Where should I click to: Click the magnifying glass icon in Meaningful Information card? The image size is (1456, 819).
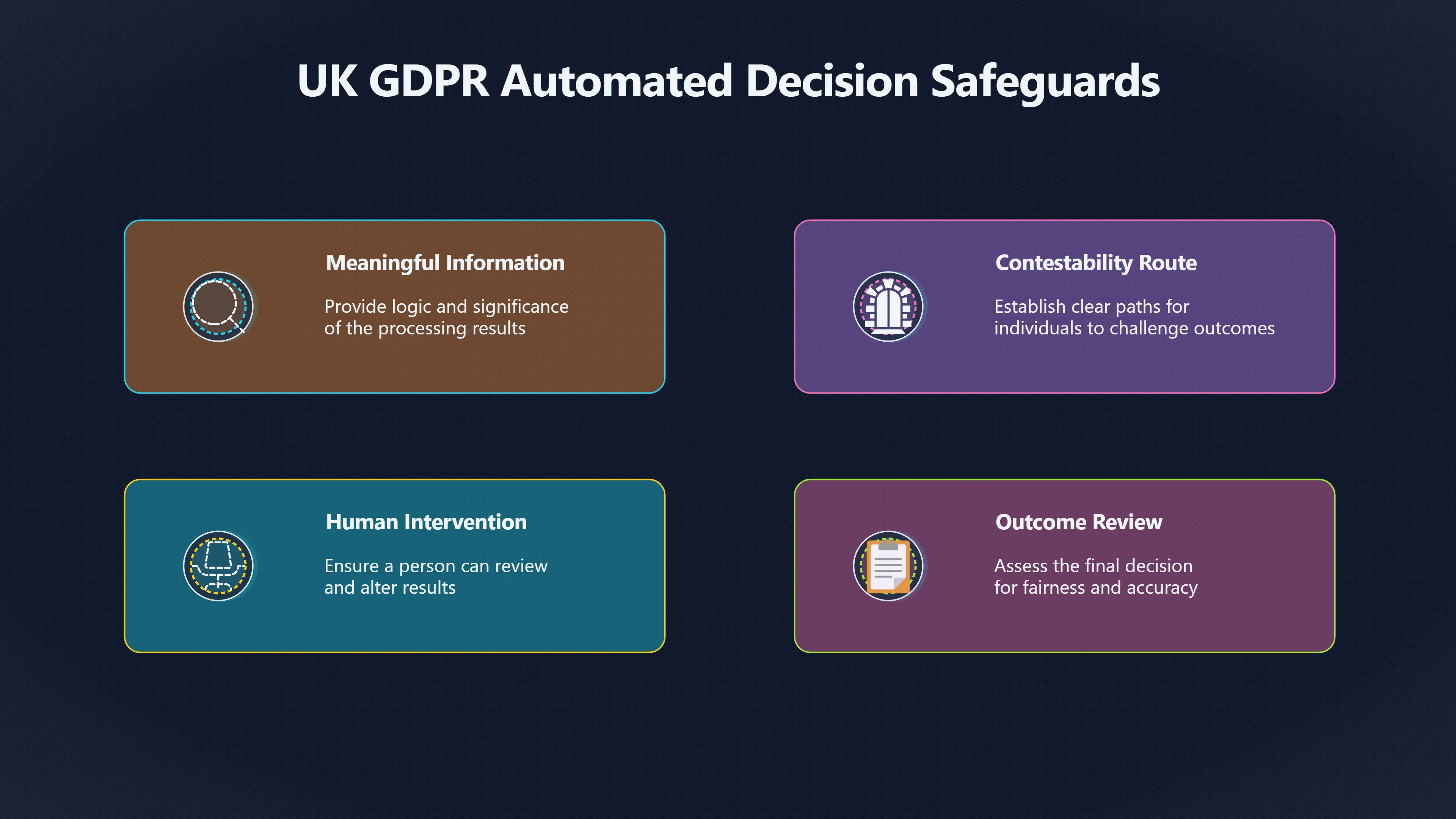coord(218,306)
